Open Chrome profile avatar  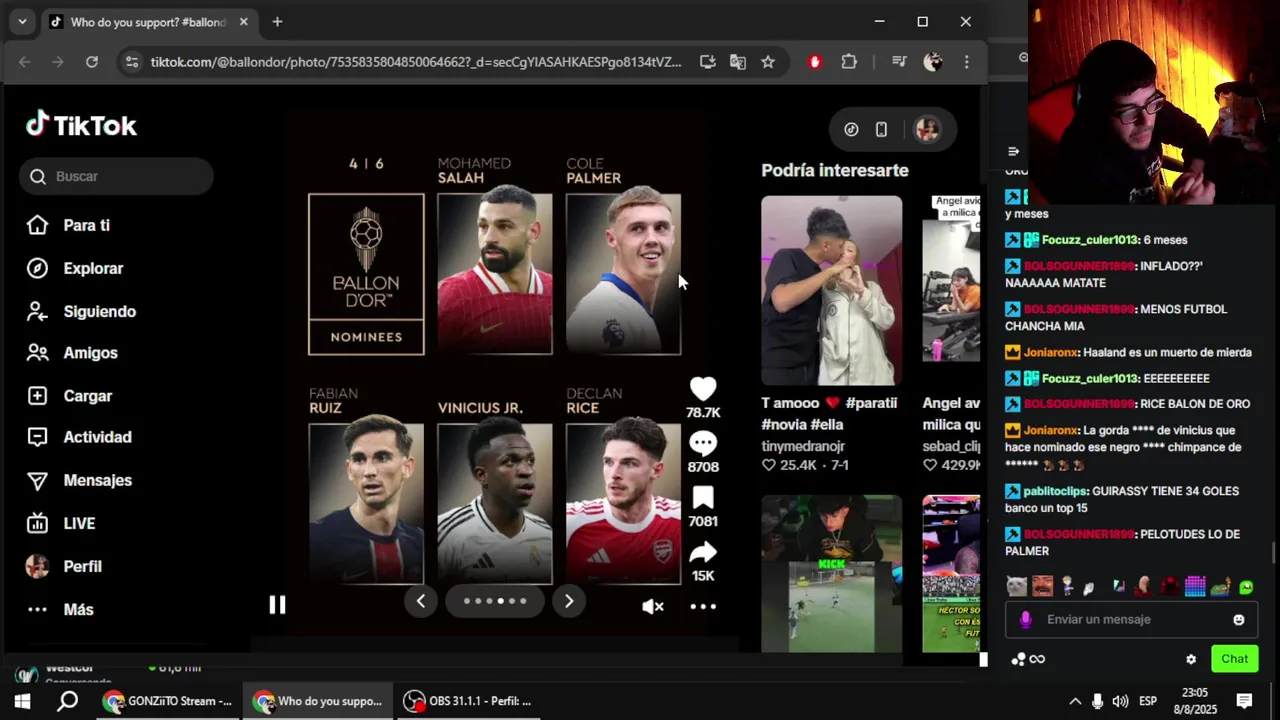point(933,62)
